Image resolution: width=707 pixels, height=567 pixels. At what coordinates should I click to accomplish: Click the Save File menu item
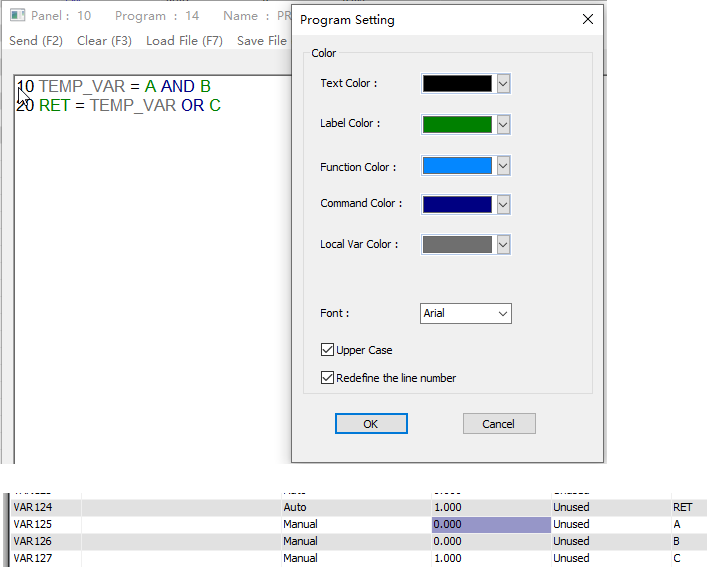click(262, 41)
